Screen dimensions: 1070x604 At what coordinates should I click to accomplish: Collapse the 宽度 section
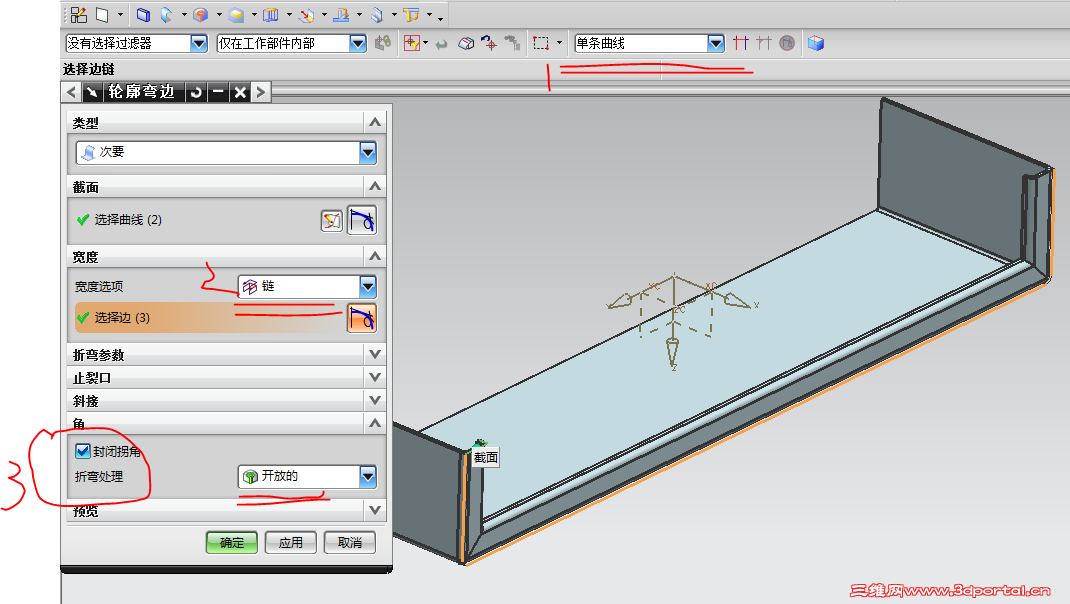(x=375, y=255)
